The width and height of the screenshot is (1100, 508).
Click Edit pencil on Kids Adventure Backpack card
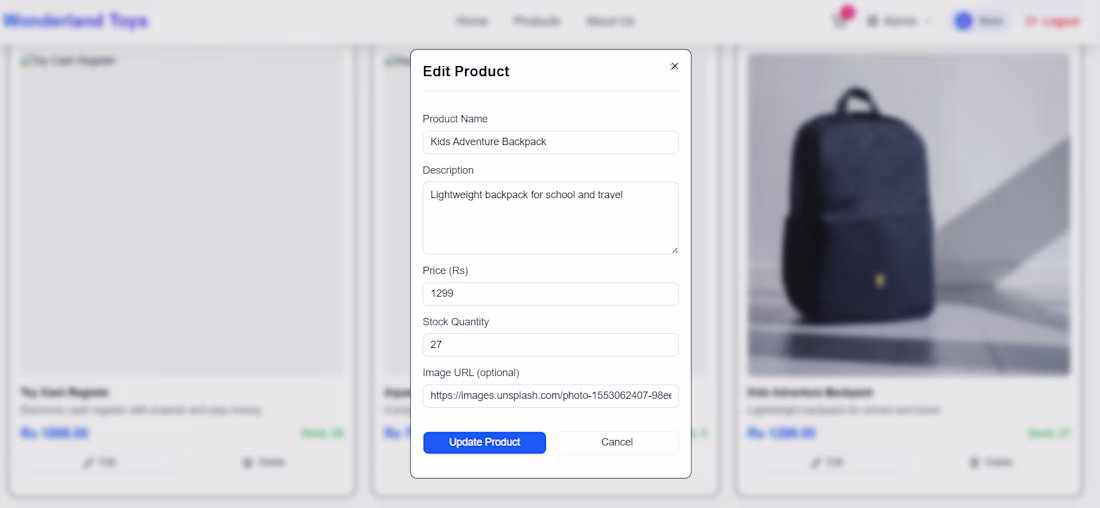(828, 462)
